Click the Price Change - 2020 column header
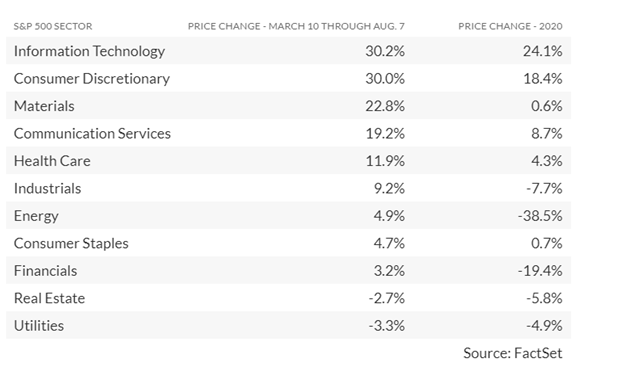 [x=510, y=26]
